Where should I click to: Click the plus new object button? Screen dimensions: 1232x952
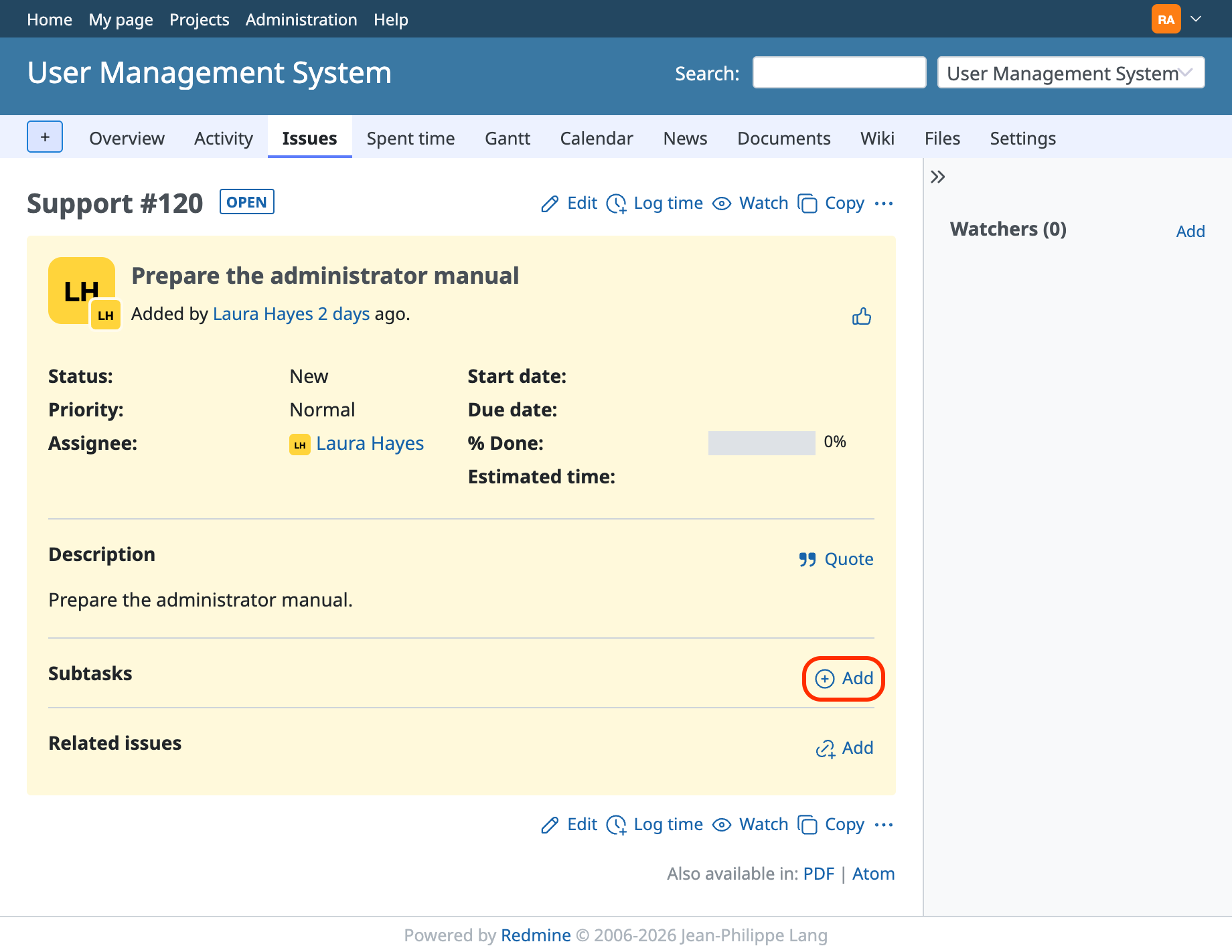pyautogui.click(x=45, y=137)
